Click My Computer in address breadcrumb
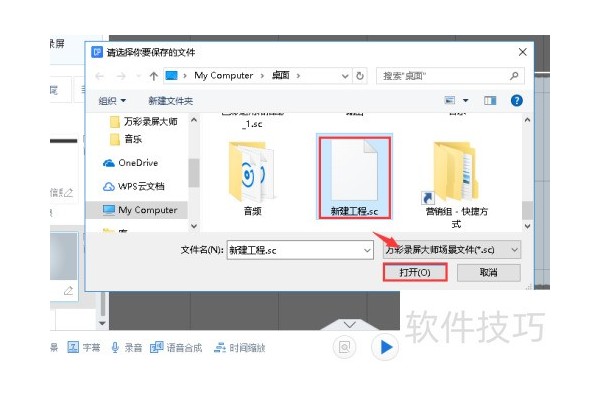 point(223,76)
